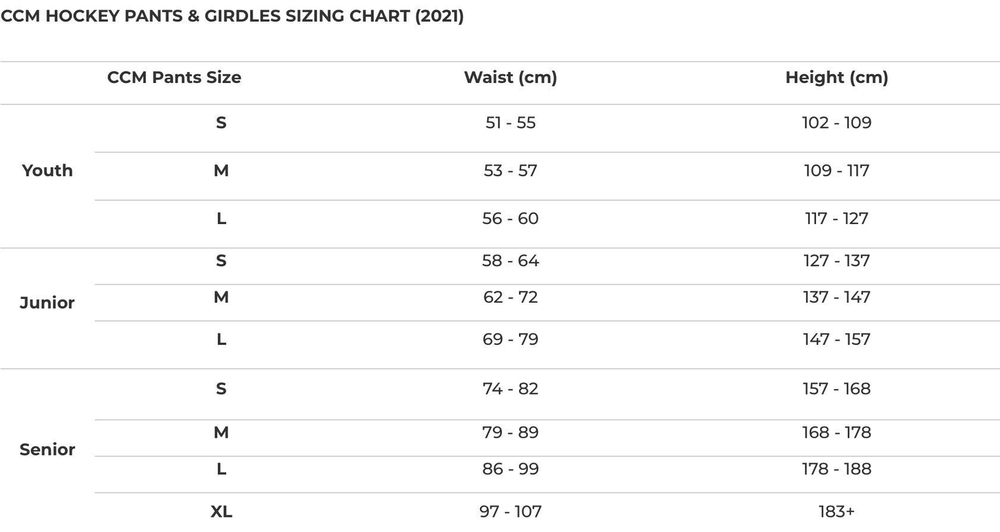The height and width of the screenshot is (532, 1000).
Task: Select the "Height (cm)" column header
Action: pos(836,77)
